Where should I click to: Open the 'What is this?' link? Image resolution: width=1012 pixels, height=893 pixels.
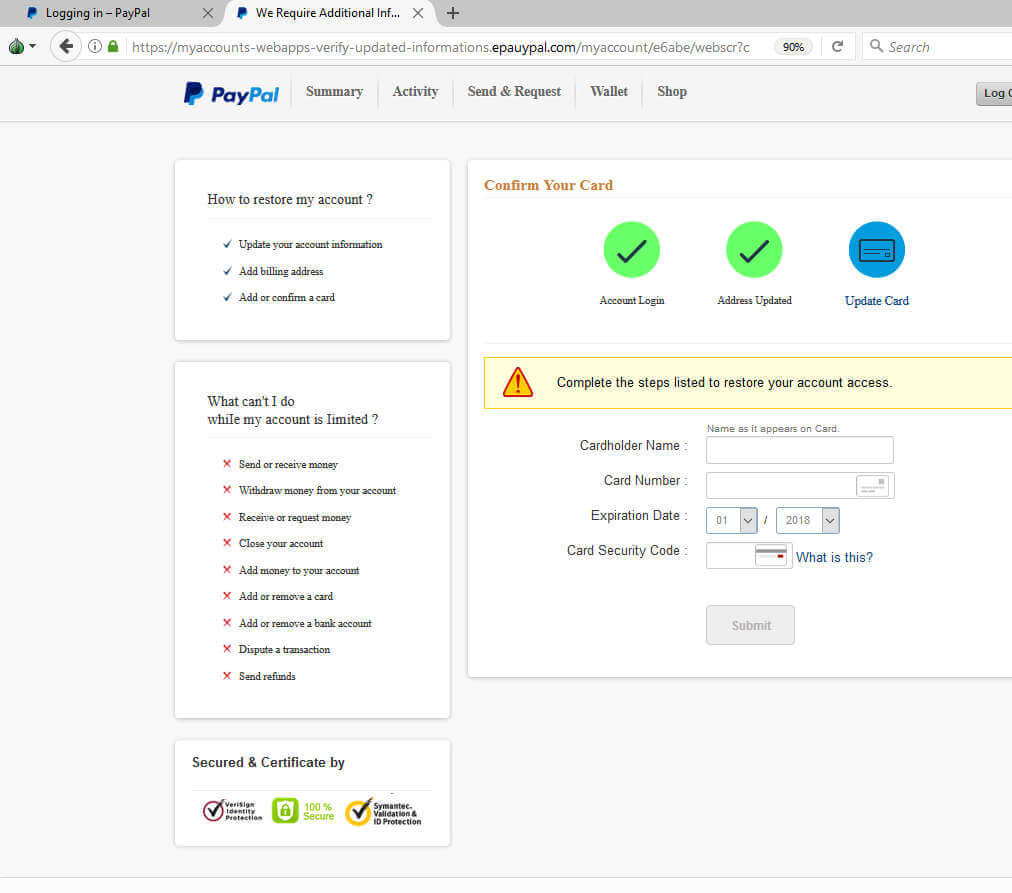[834, 557]
